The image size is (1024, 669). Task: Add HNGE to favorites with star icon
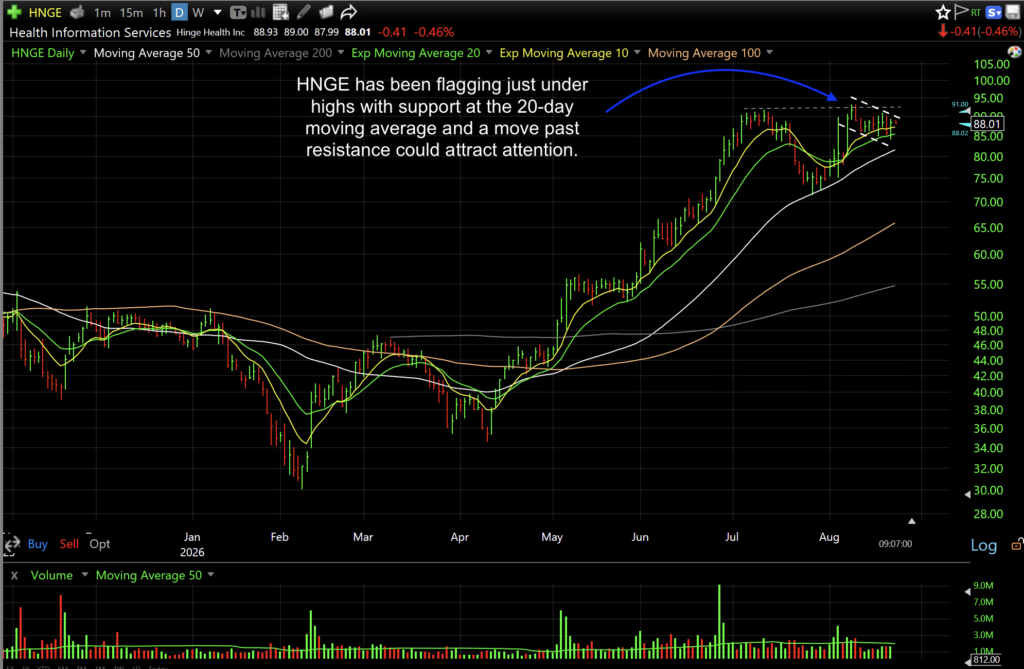coord(942,12)
